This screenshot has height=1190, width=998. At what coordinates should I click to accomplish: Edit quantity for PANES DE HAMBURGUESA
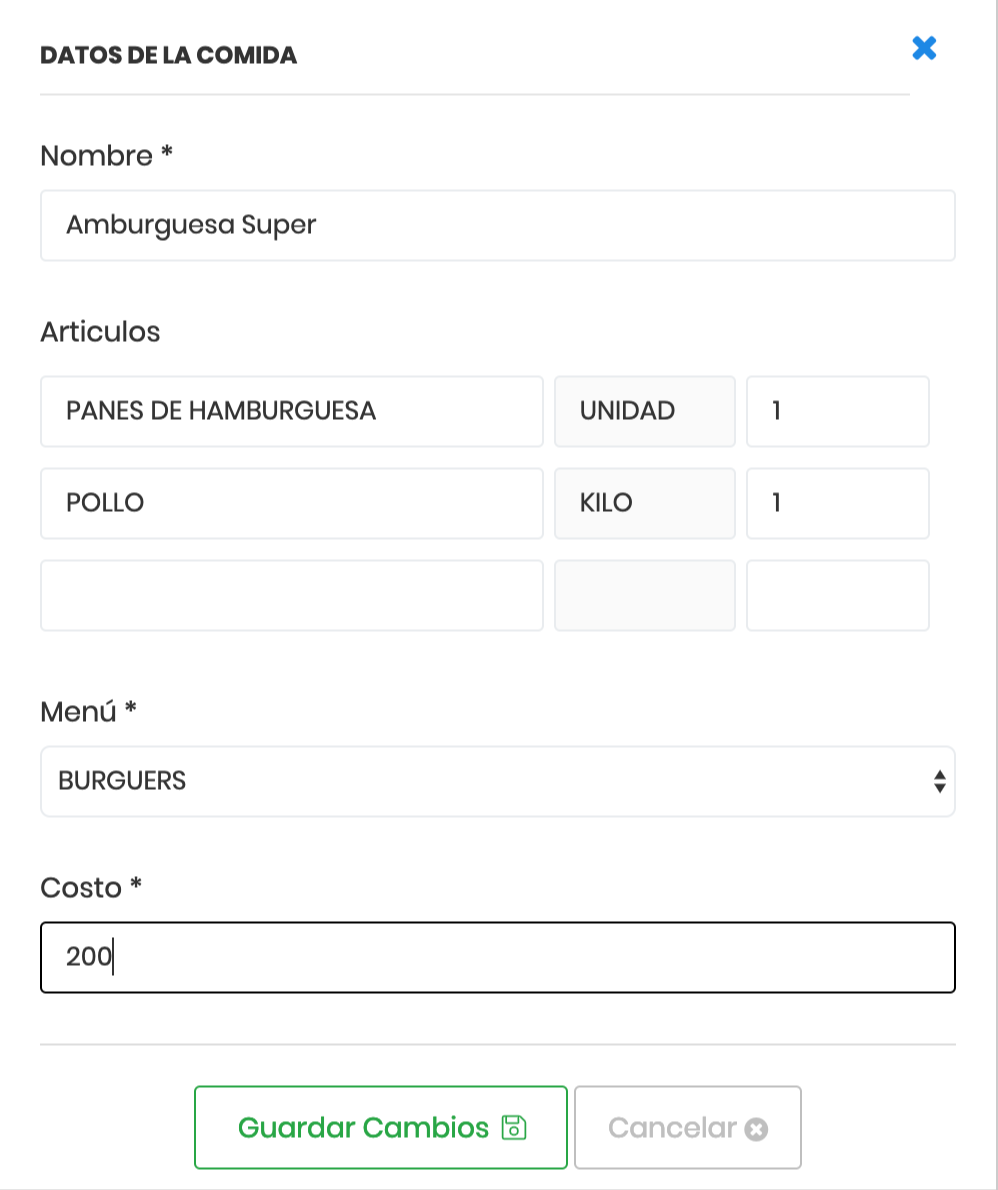coord(838,411)
